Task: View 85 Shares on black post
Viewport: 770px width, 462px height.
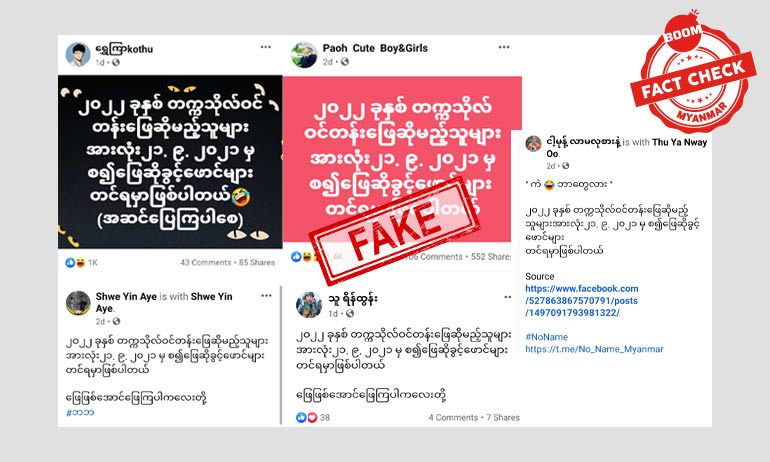Action: [257, 263]
